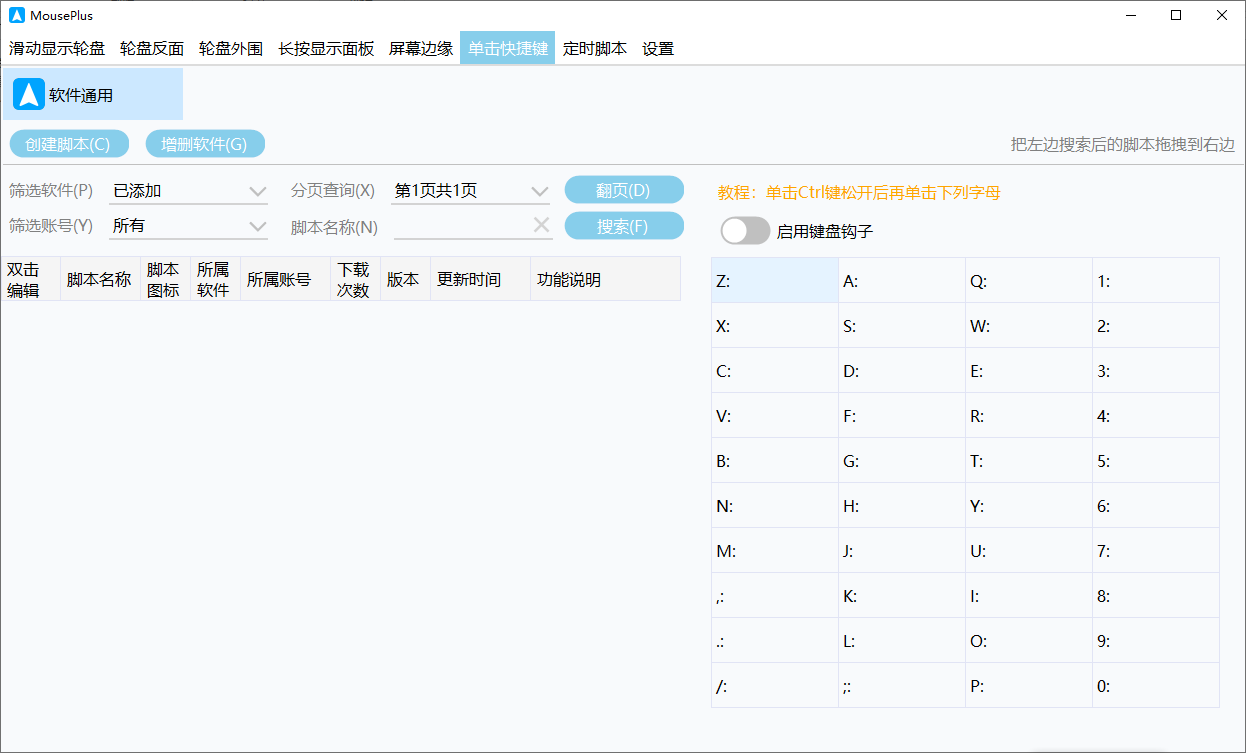Click the 脚本名称 input field

tap(461, 226)
